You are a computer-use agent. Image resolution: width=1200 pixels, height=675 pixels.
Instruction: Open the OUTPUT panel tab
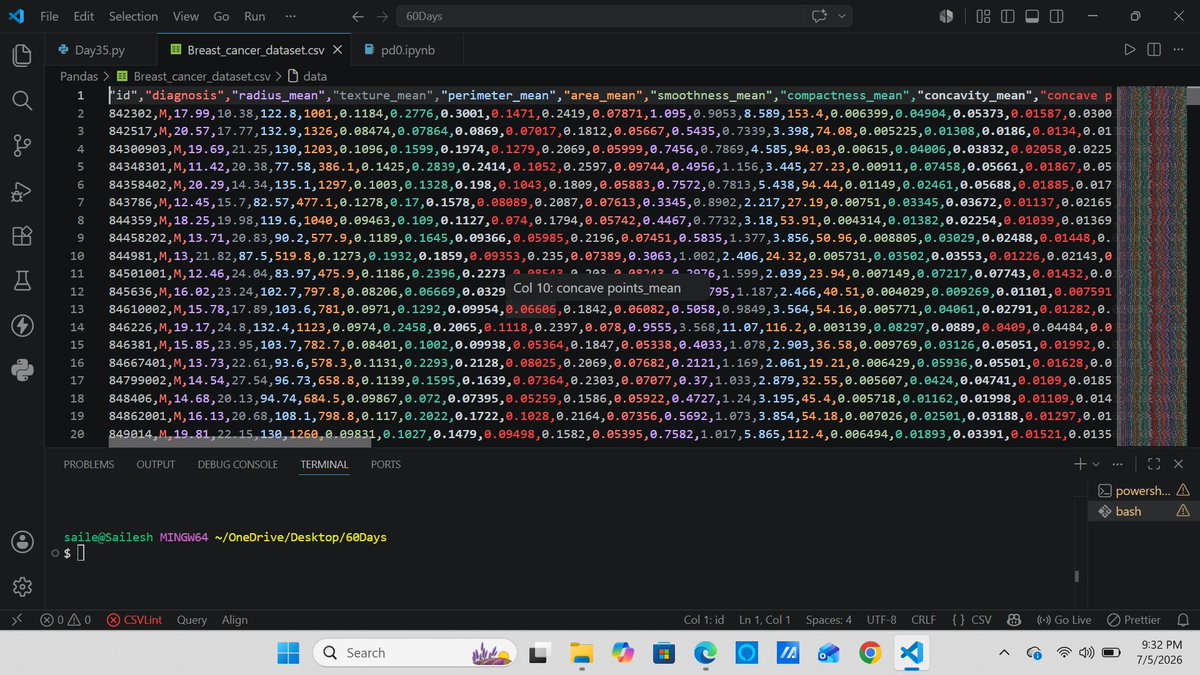tap(156, 464)
